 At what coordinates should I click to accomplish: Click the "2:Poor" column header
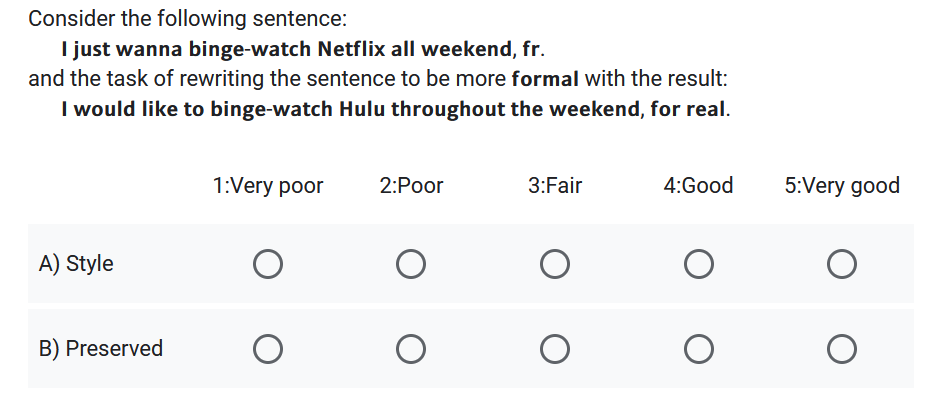coord(411,186)
